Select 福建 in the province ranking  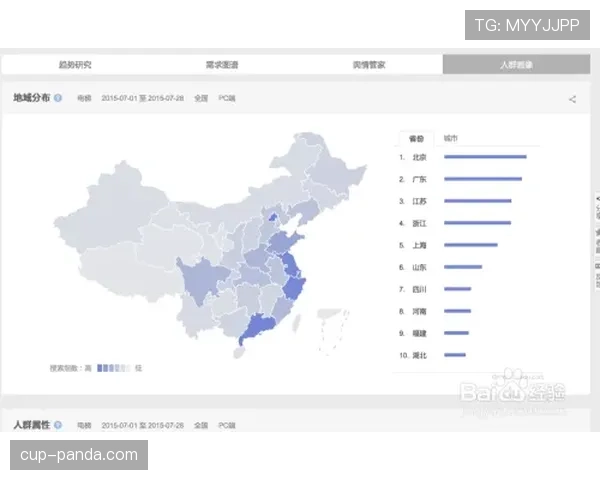[x=419, y=333]
